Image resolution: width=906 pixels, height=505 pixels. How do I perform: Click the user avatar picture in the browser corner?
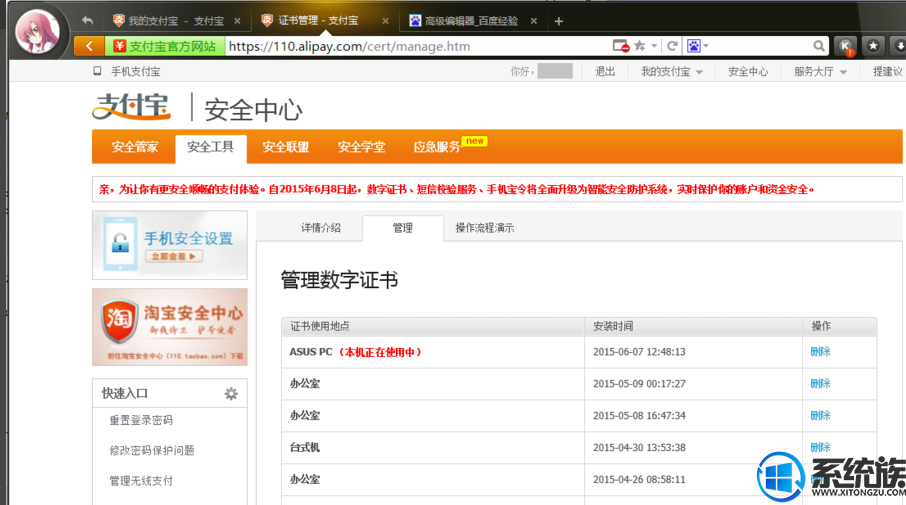click(37, 31)
